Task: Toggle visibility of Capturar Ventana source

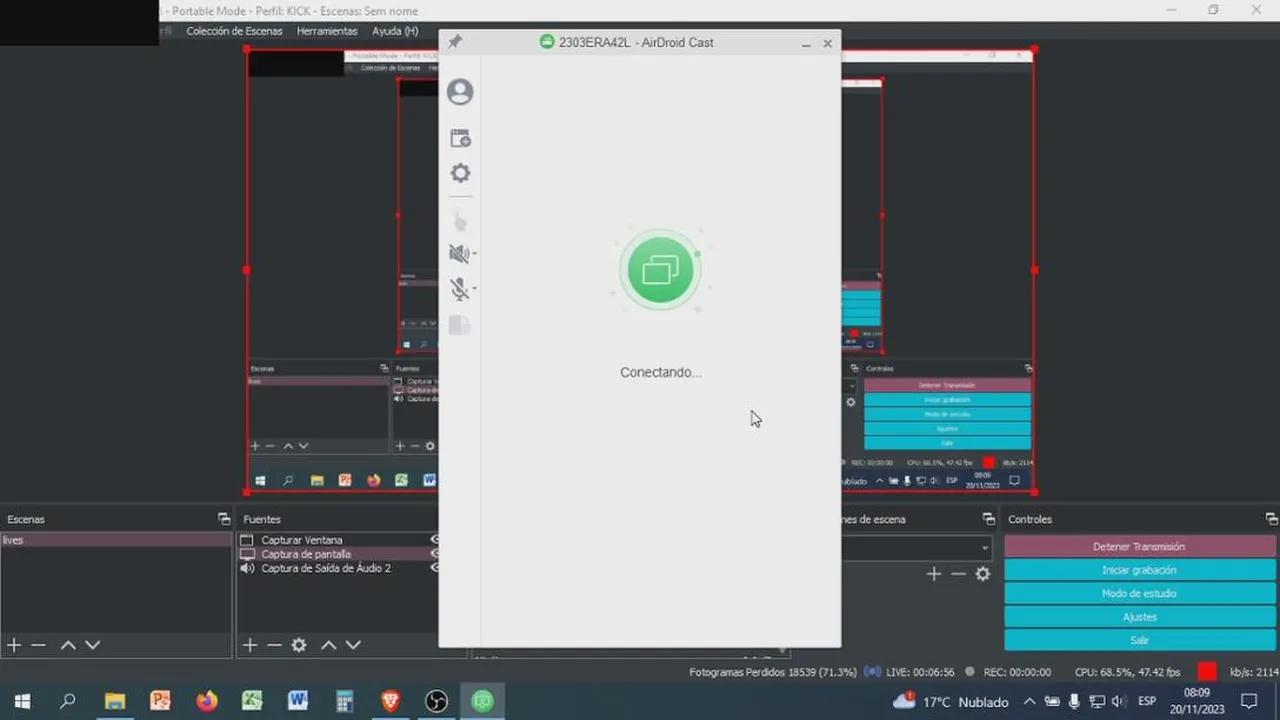Action: (x=434, y=540)
